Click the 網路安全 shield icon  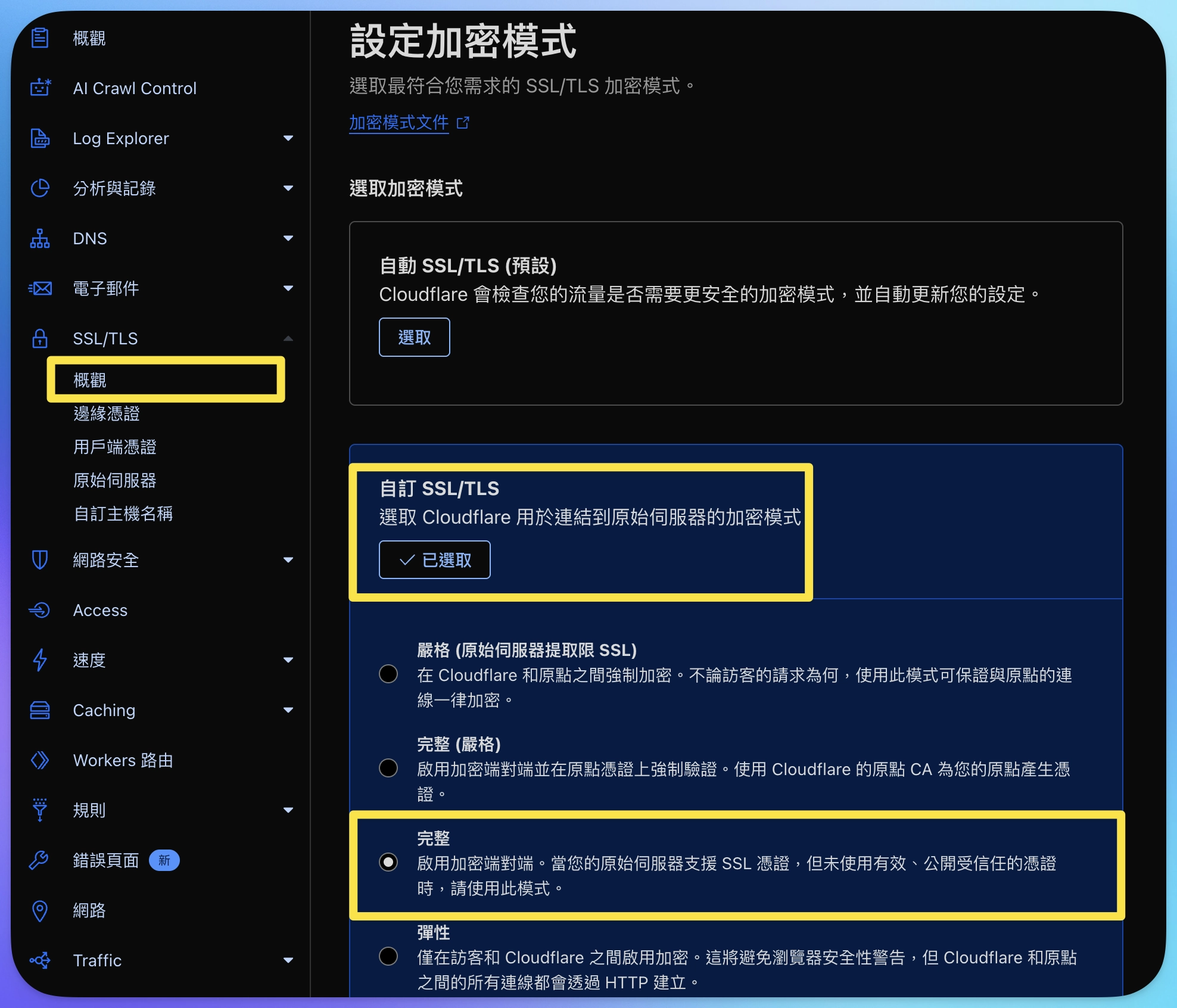click(x=40, y=560)
